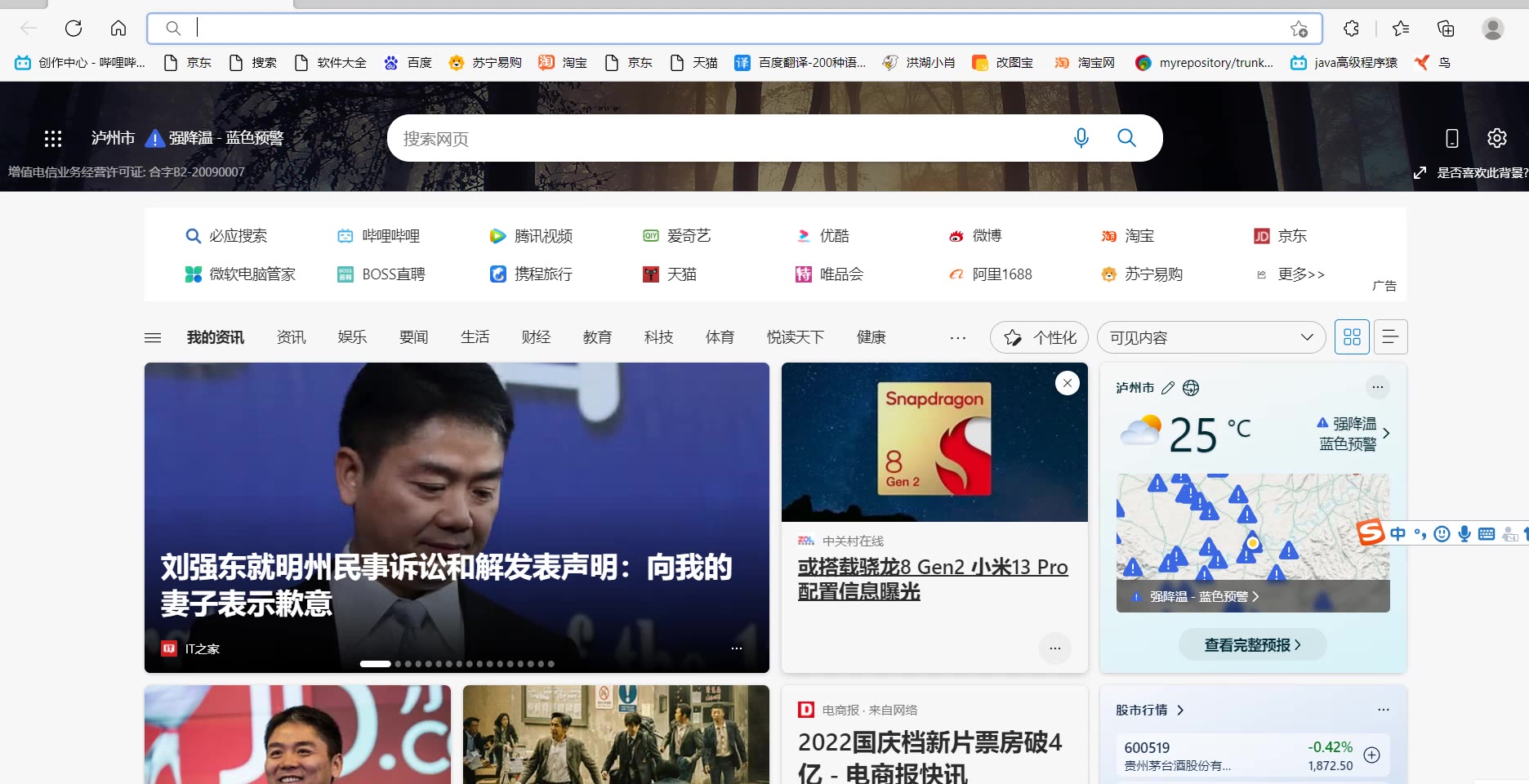The width and height of the screenshot is (1529, 784).
Task: Open the 可见内容 dropdown
Action: (1211, 337)
